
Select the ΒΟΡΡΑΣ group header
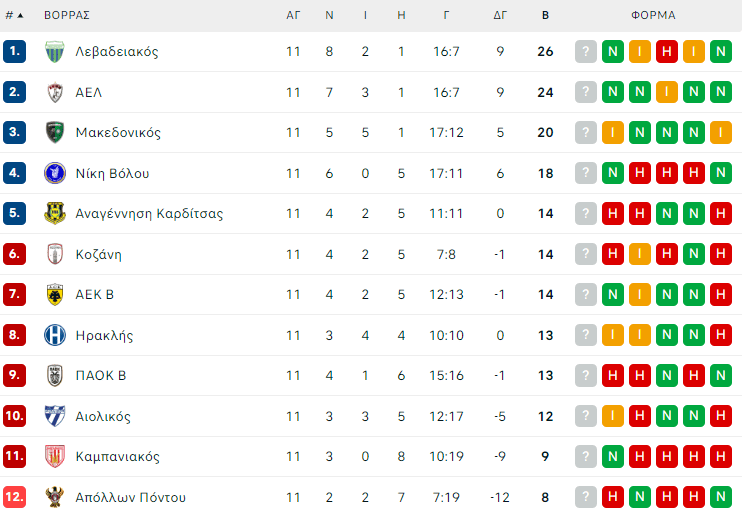coord(67,16)
